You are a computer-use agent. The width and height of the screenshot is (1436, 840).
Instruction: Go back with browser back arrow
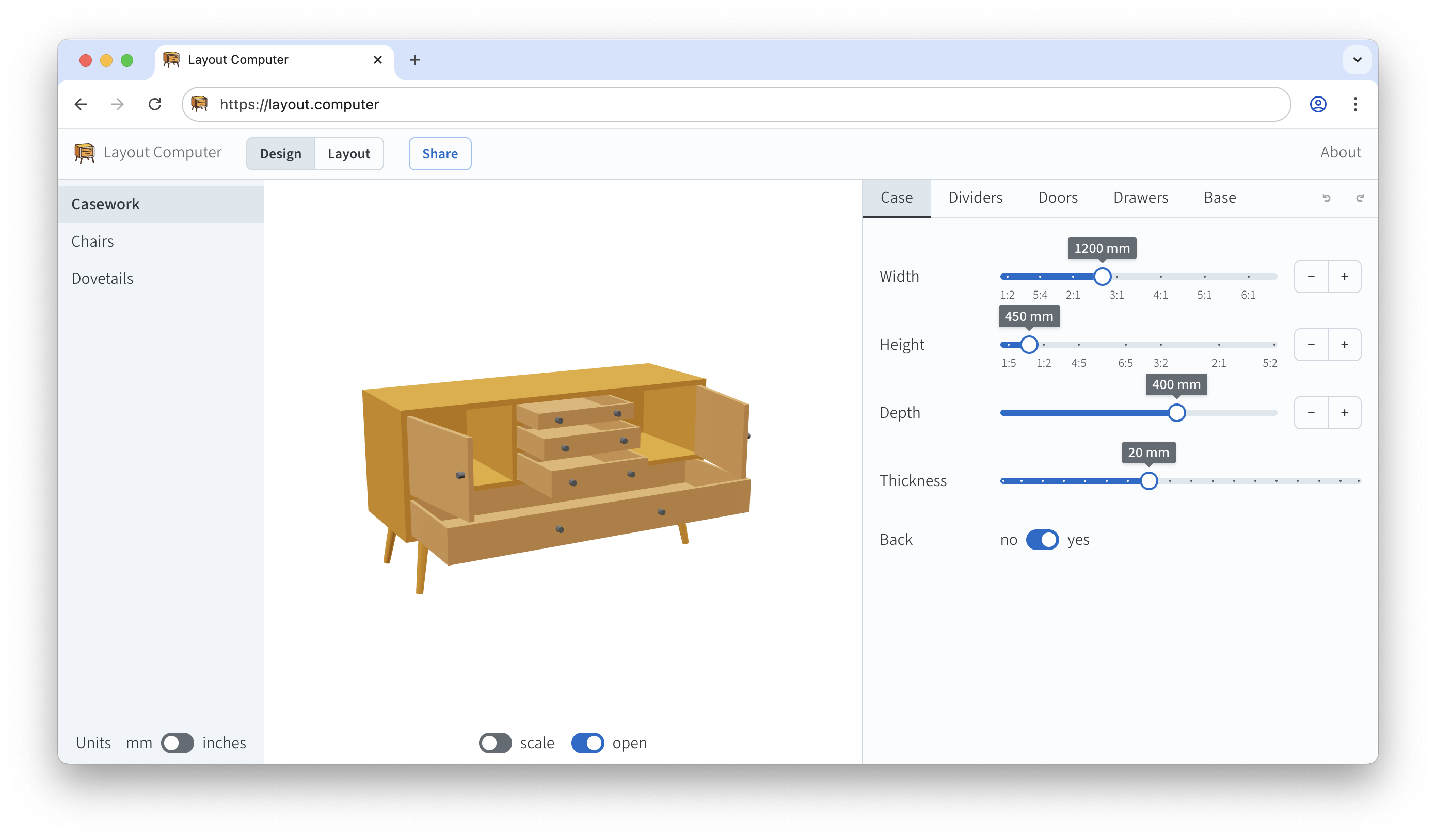[x=81, y=104]
